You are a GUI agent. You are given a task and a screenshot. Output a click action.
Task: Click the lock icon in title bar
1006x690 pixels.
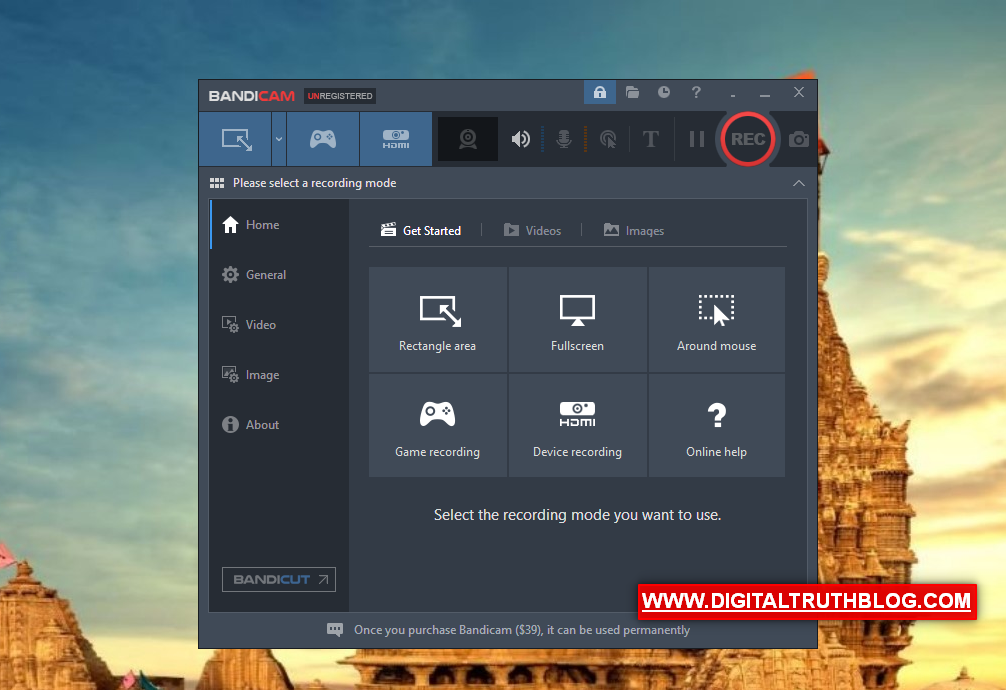[600, 92]
